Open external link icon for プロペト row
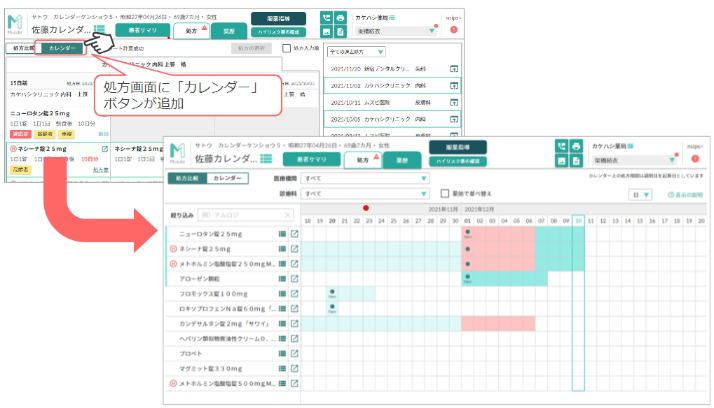Screen dimensions: 714x408 tap(295, 353)
